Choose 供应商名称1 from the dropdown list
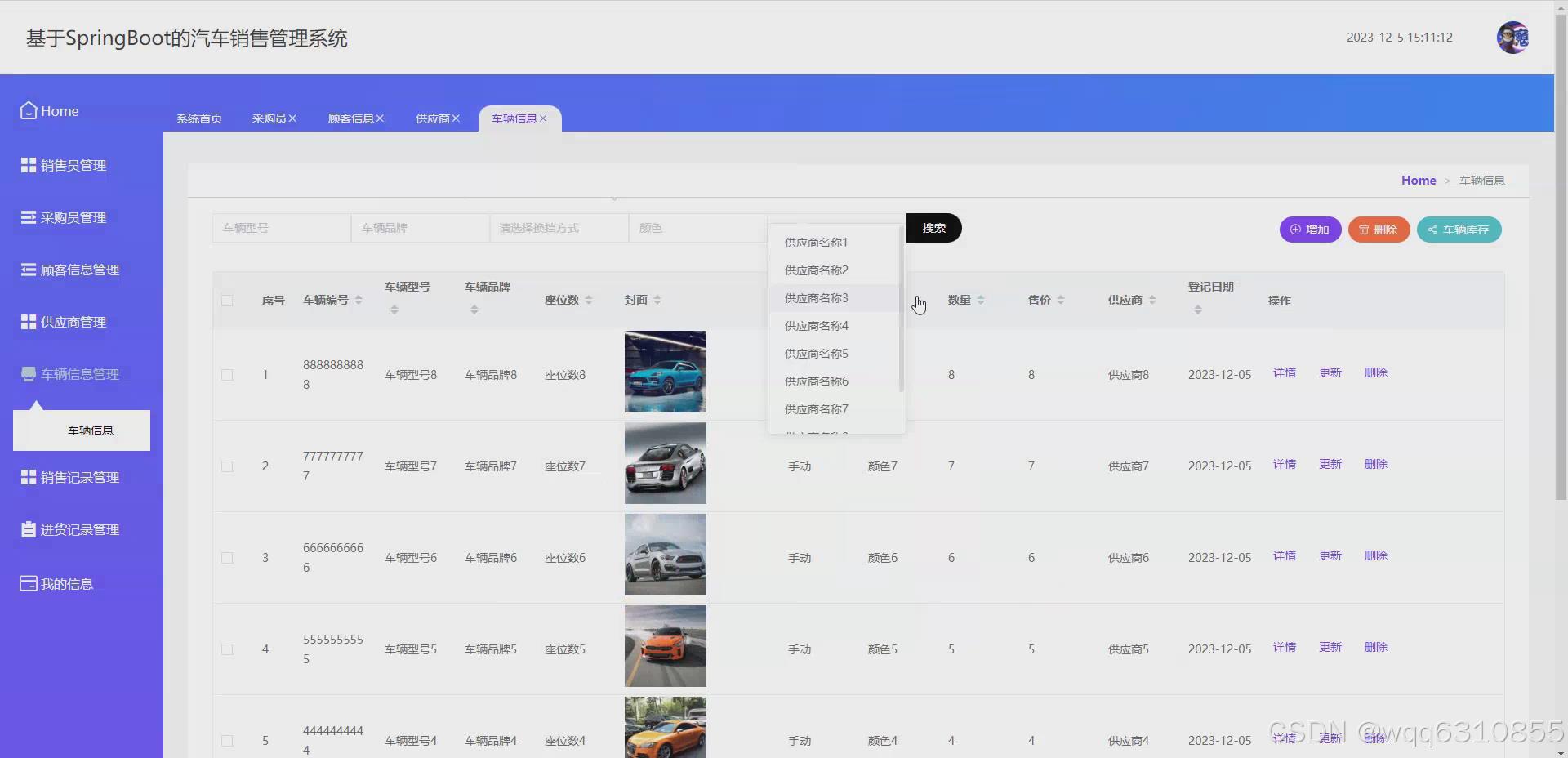The width and height of the screenshot is (1568, 758). tap(834, 243)
